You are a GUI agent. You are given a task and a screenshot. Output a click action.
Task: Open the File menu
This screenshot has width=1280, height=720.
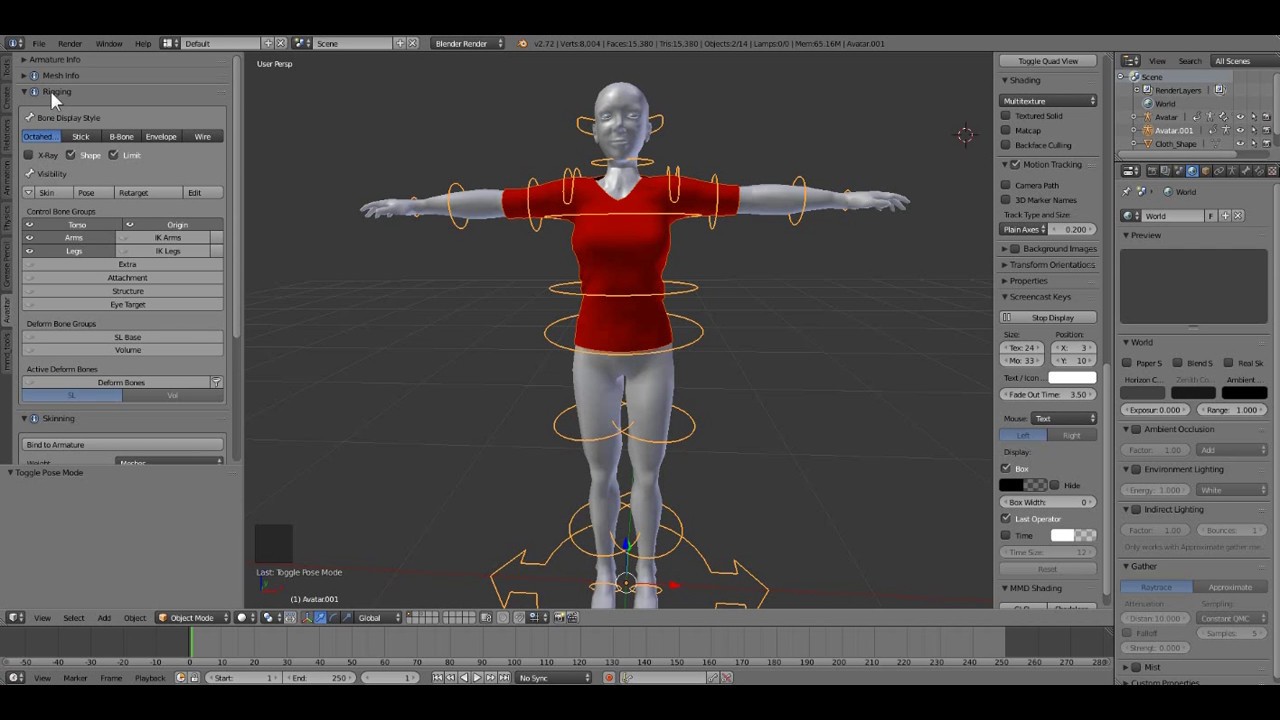click(38, 43)
